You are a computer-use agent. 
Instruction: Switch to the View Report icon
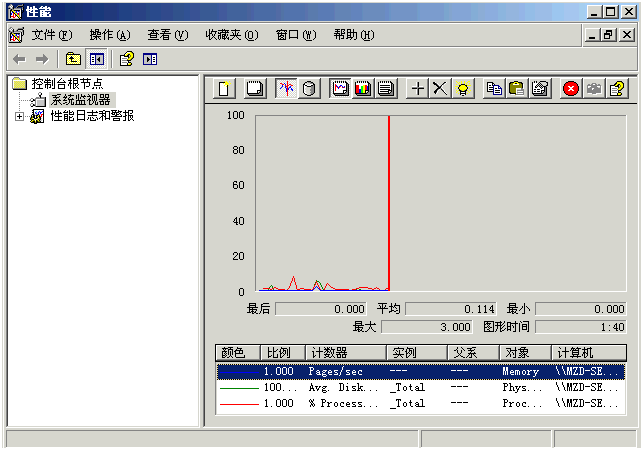coord(385,88)
